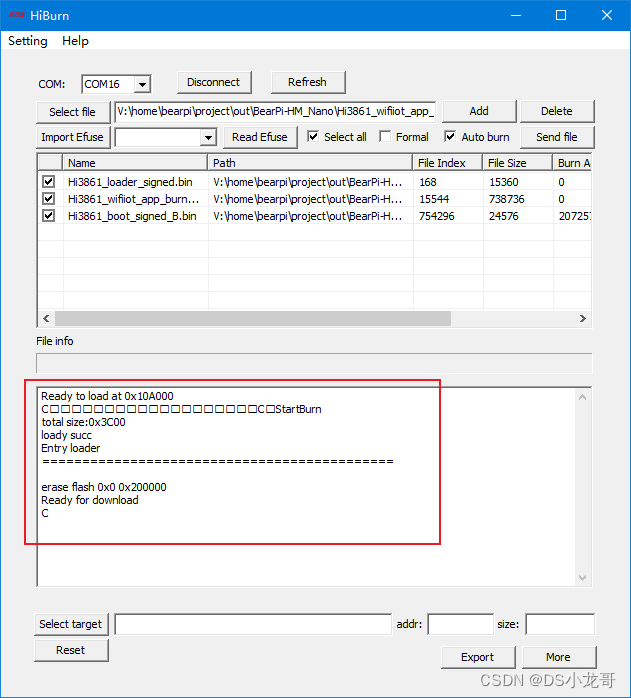Click the file table's right scroll arrow

pyautogui.click(x=582, y=318)
